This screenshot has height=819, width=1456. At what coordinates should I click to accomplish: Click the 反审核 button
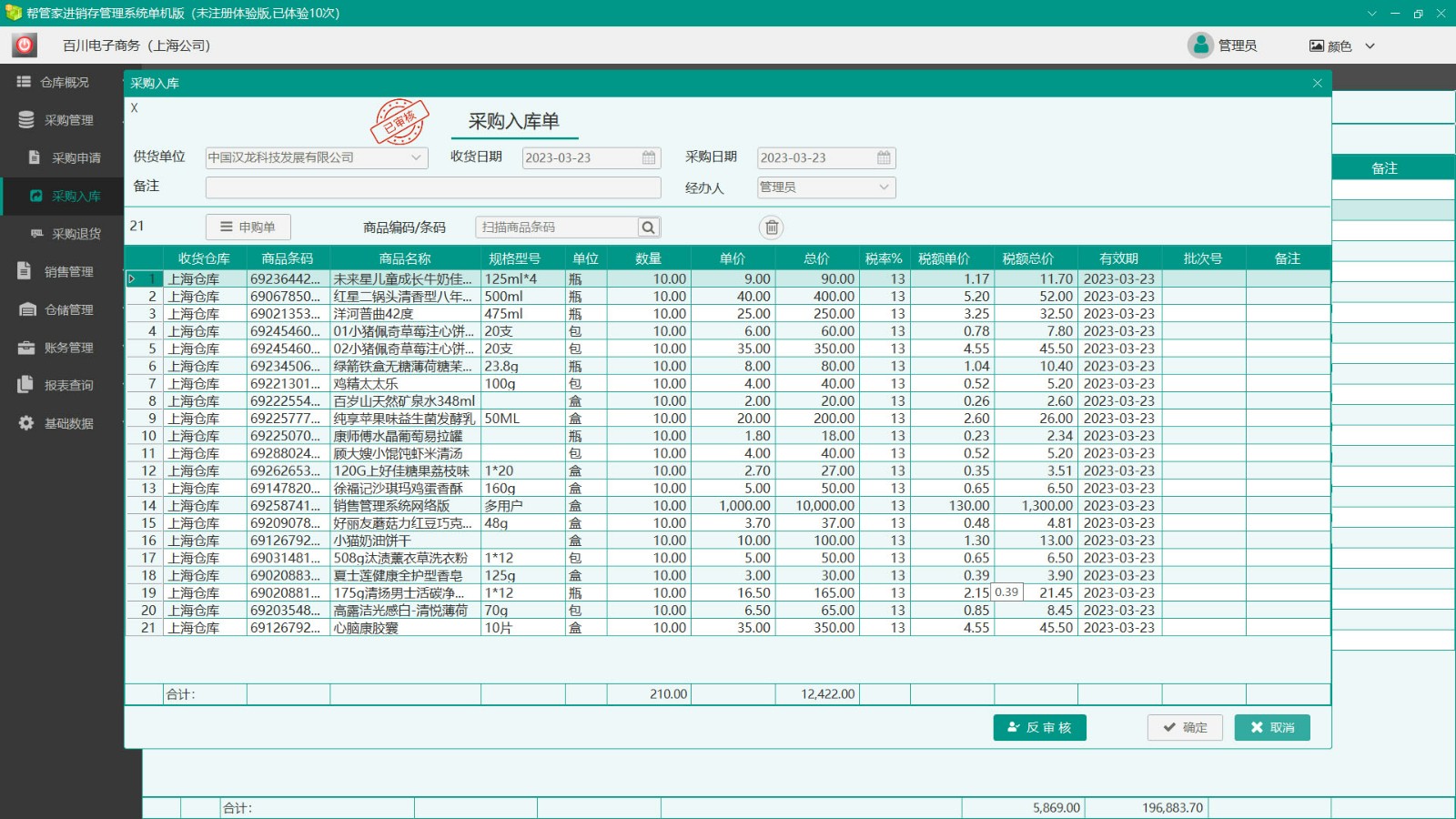(x=1039, y=727)
